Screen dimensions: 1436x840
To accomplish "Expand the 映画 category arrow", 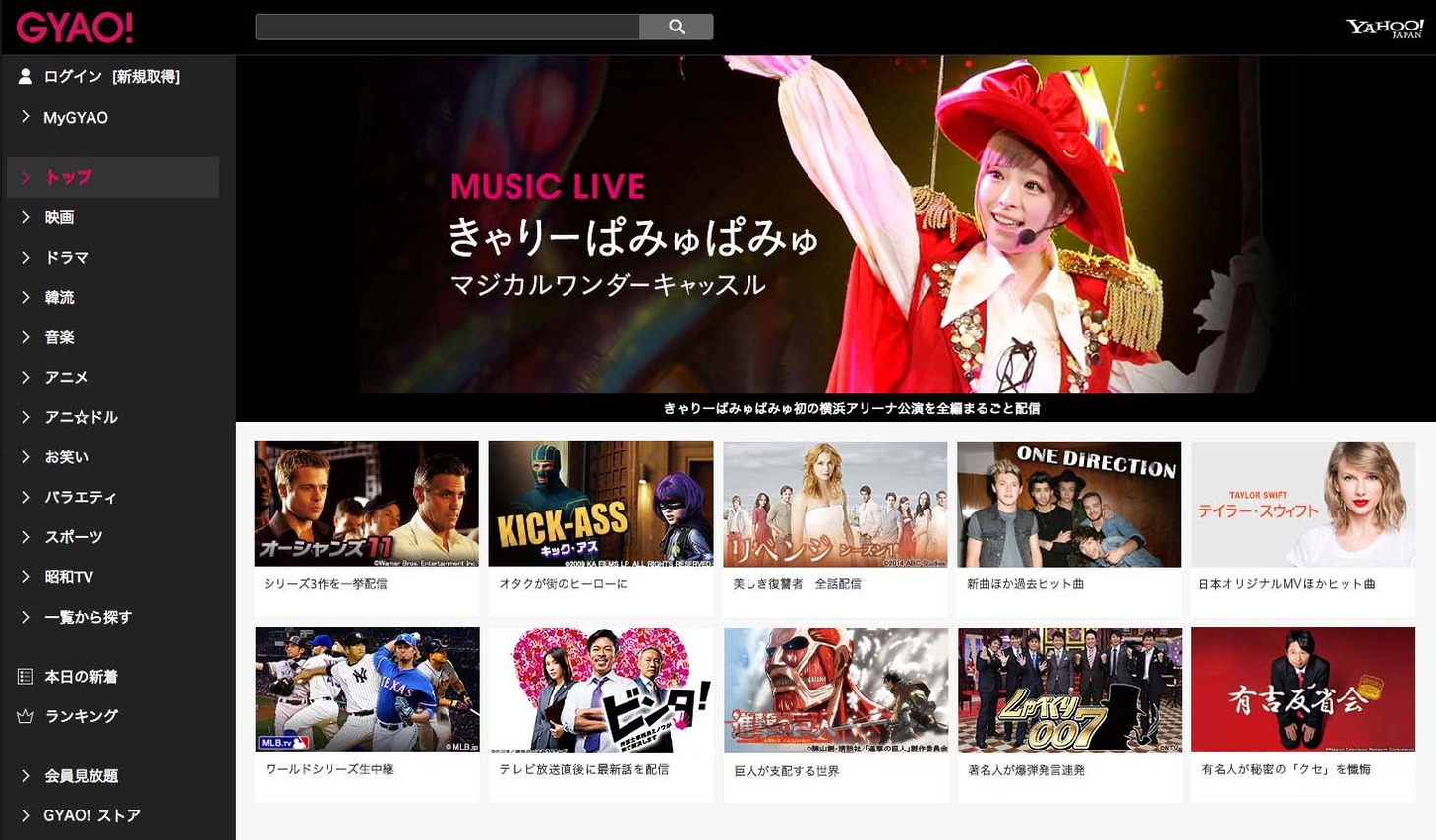I will click(x=26, y=217).
